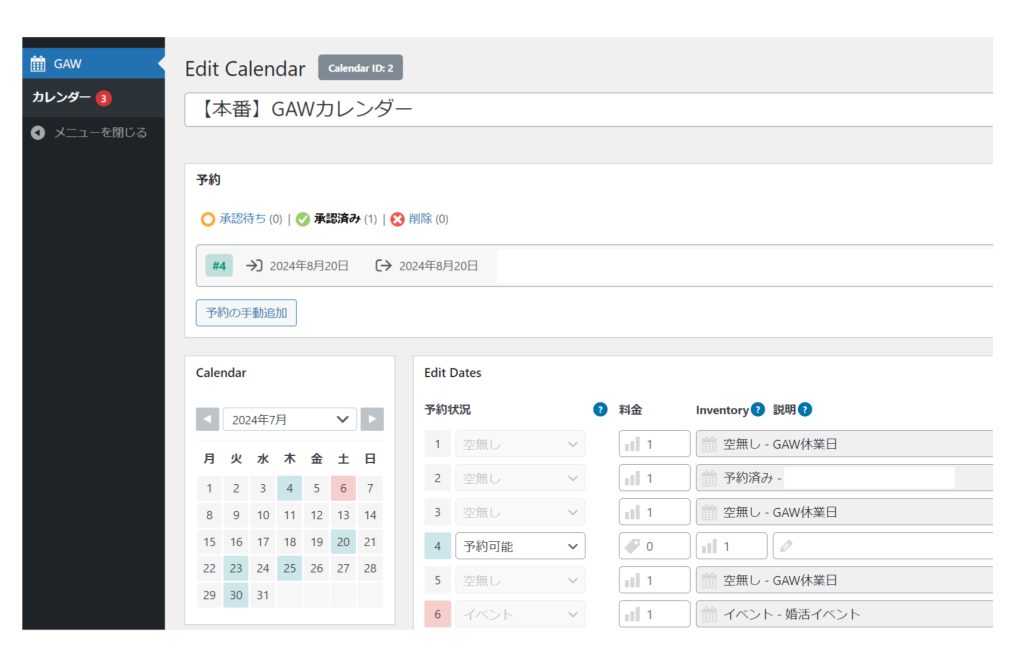Viewport: 1024px width, 672px height.
Task: Go to previous month with left arrow
Action: tap(207, 420)
